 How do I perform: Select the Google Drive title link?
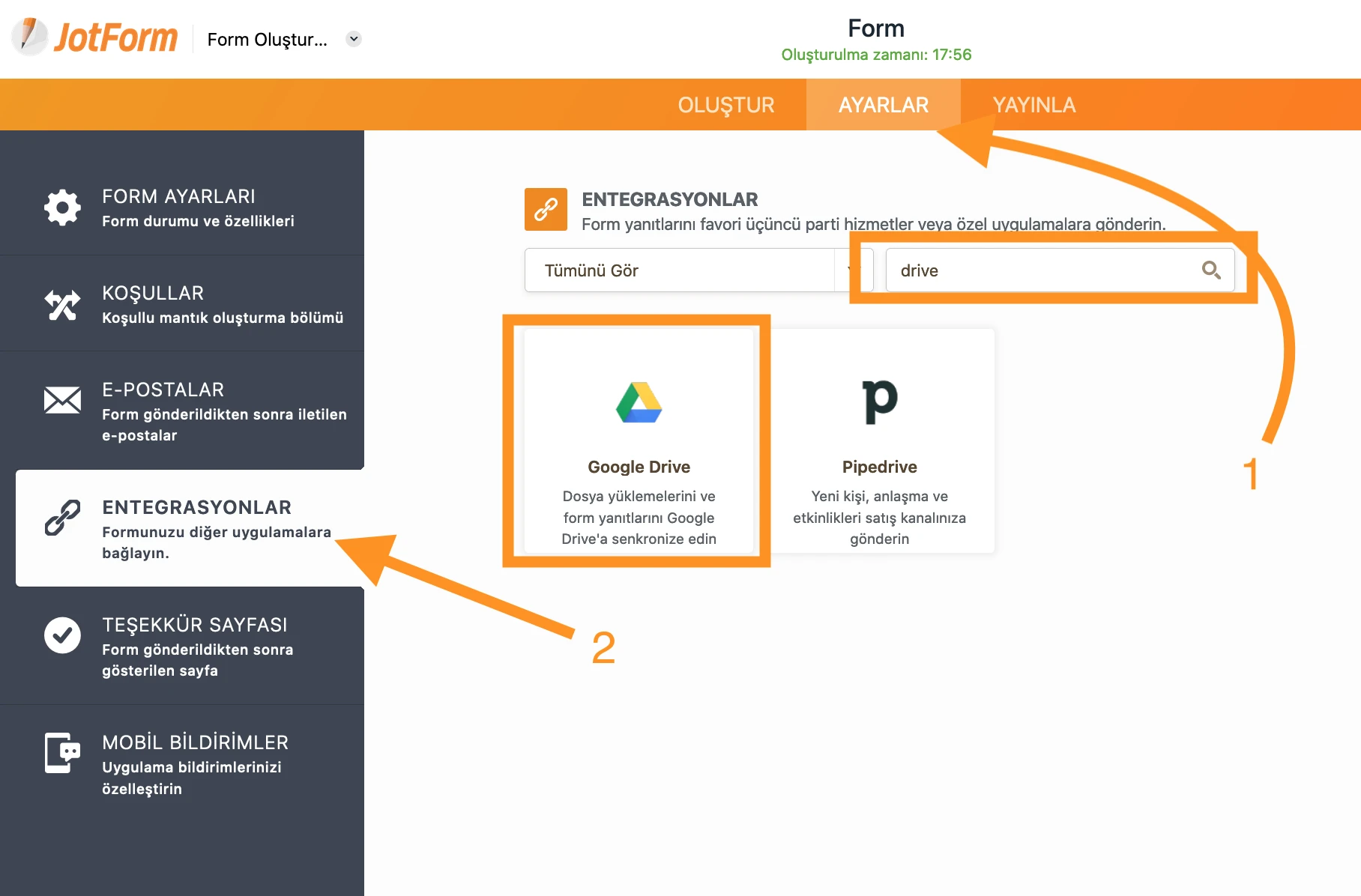(x=639, y=467)
